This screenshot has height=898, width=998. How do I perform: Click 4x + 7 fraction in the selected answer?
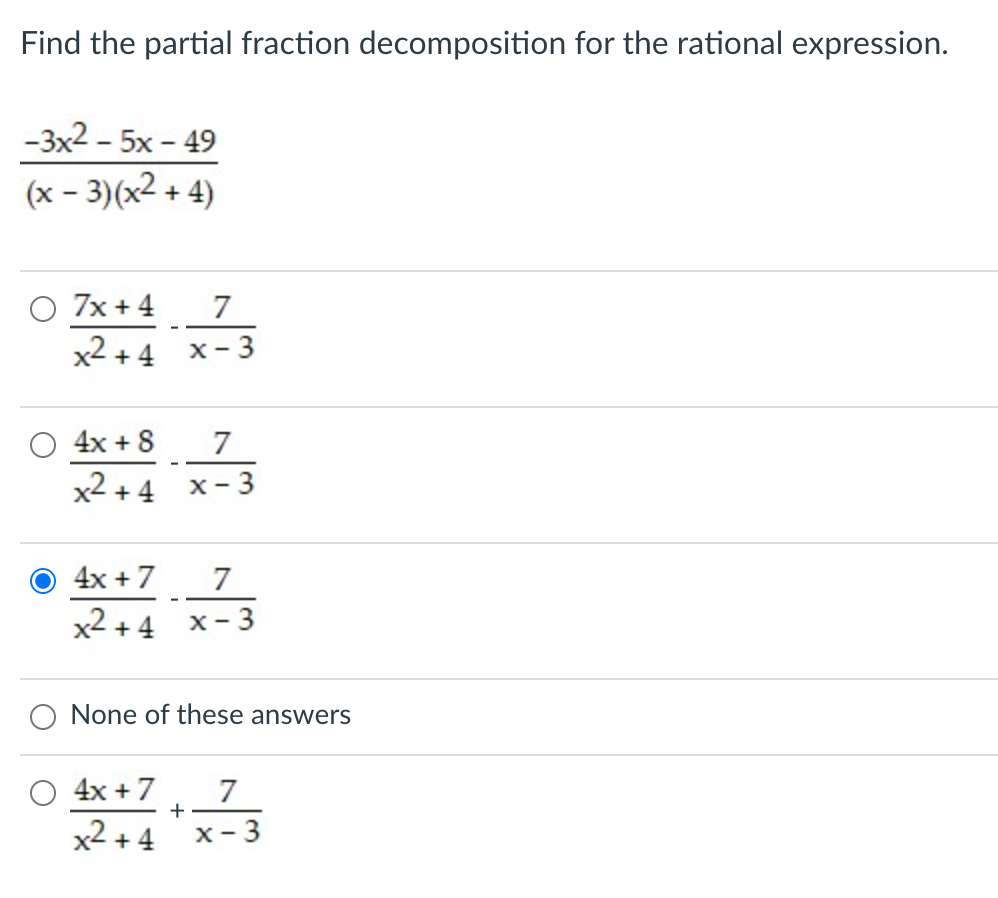[x=113, y=601]
